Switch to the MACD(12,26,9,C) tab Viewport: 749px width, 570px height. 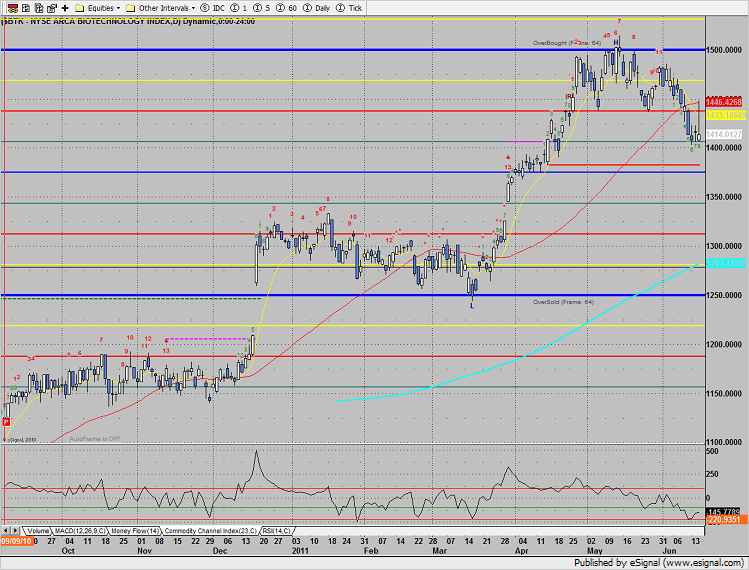(79, 531)
